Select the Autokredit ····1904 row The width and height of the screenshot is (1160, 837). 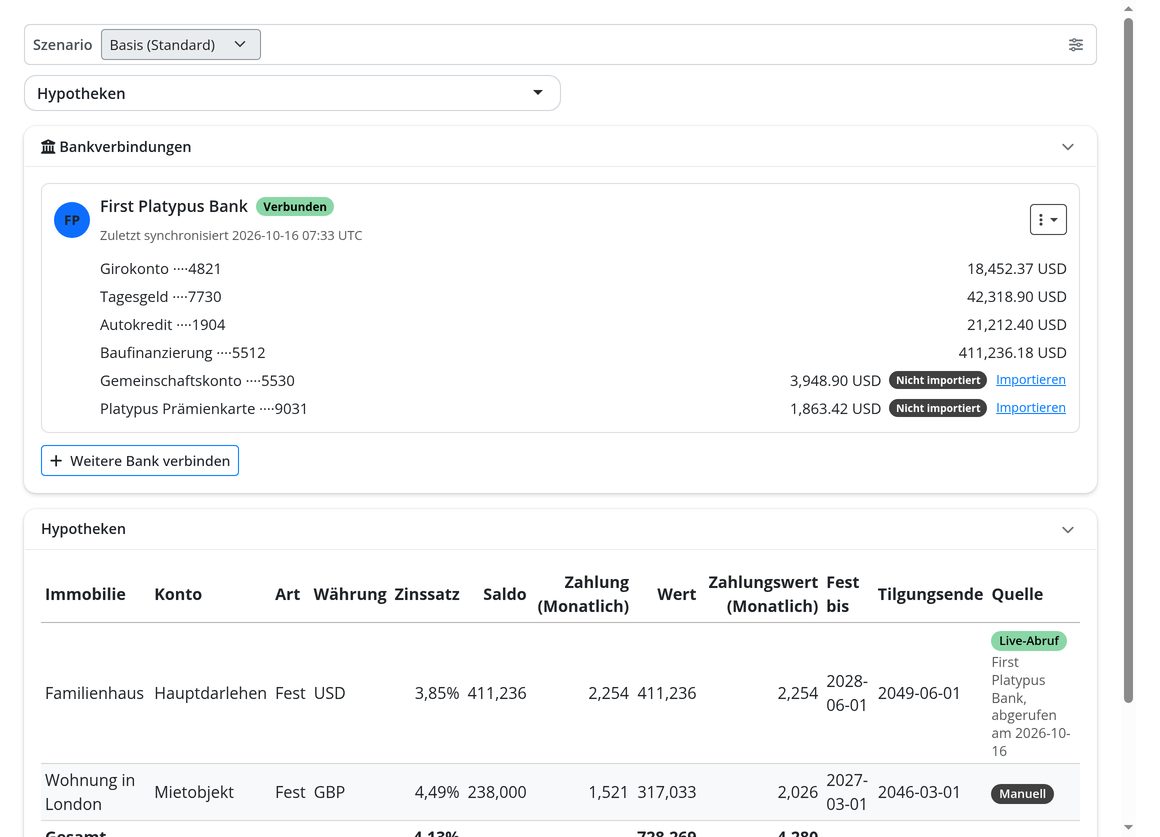coord(583,325)
